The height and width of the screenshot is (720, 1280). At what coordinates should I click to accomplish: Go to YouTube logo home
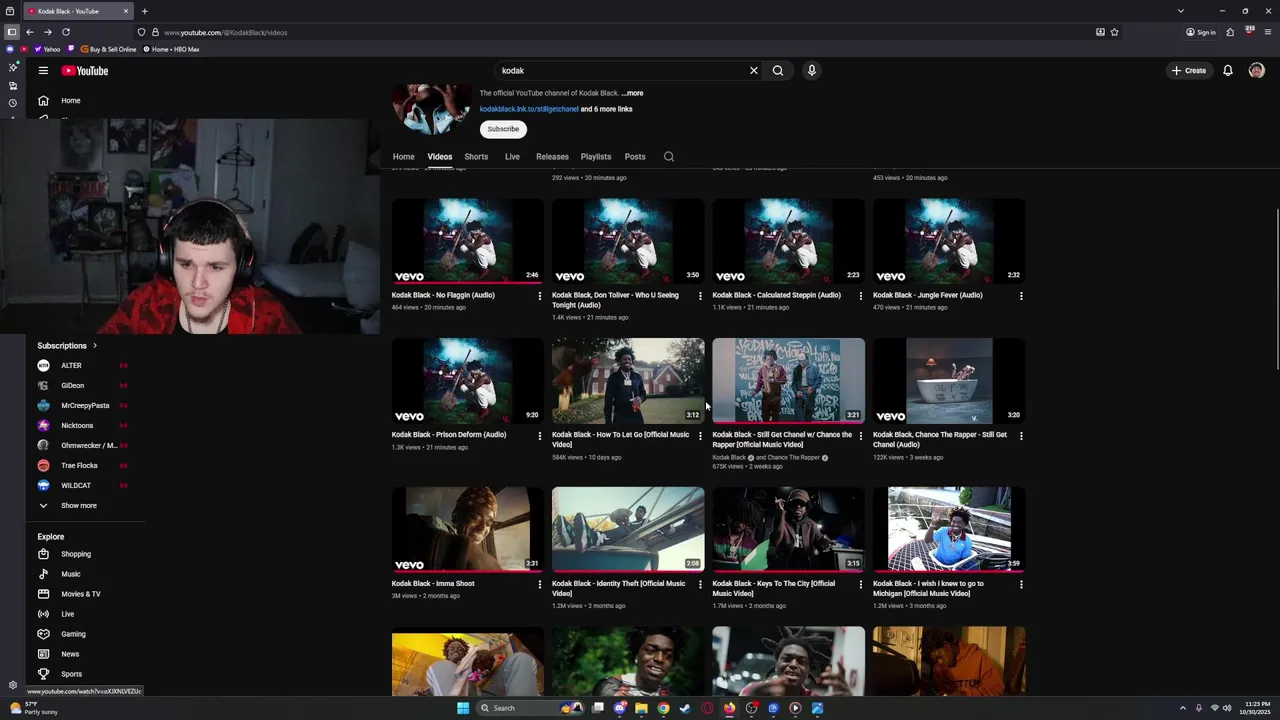(85, 70)
